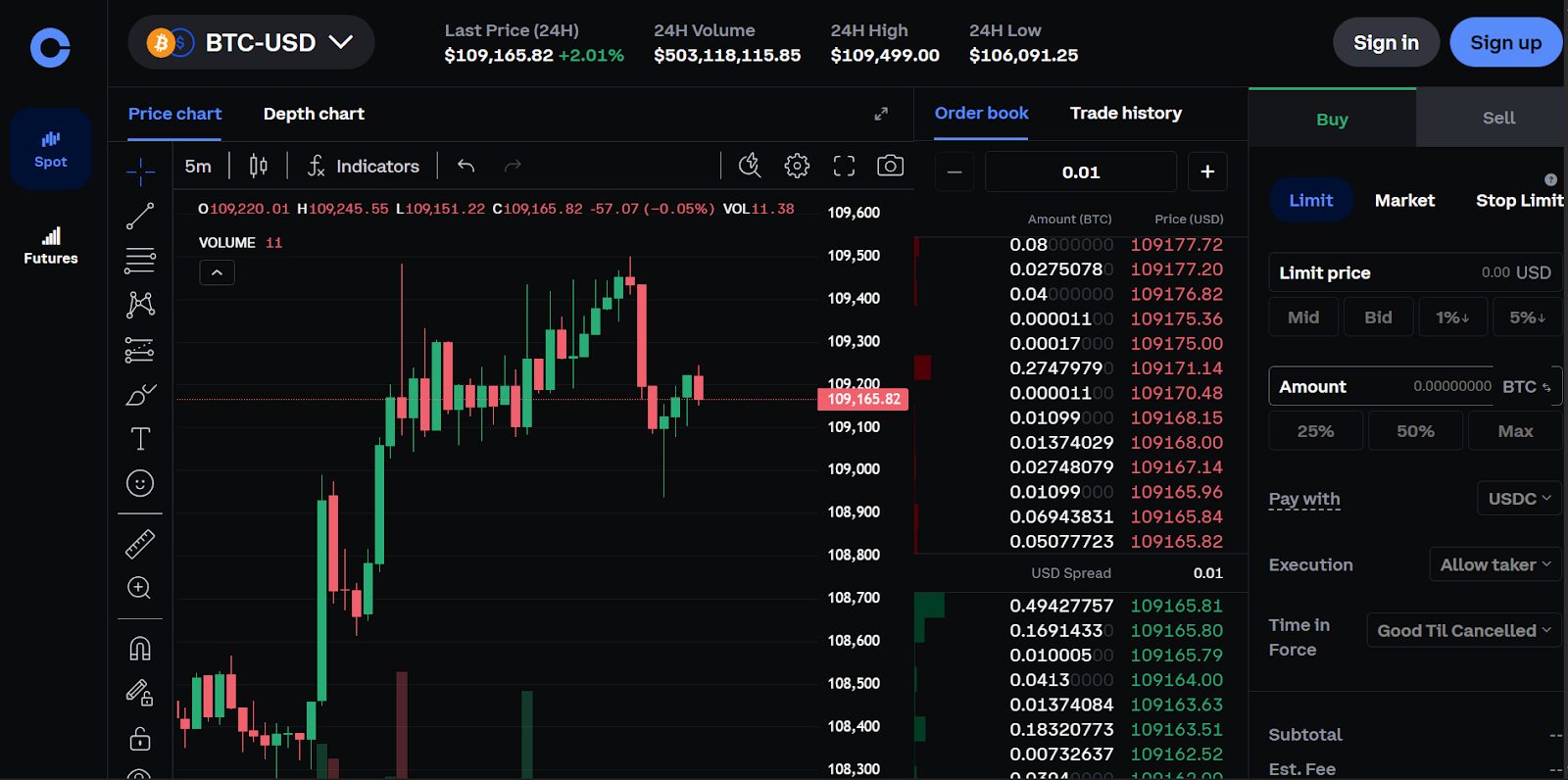Viewport: 1568px width, 780px height.
Task: Enter fullscreen chart mode
Action: pos(844,166)
